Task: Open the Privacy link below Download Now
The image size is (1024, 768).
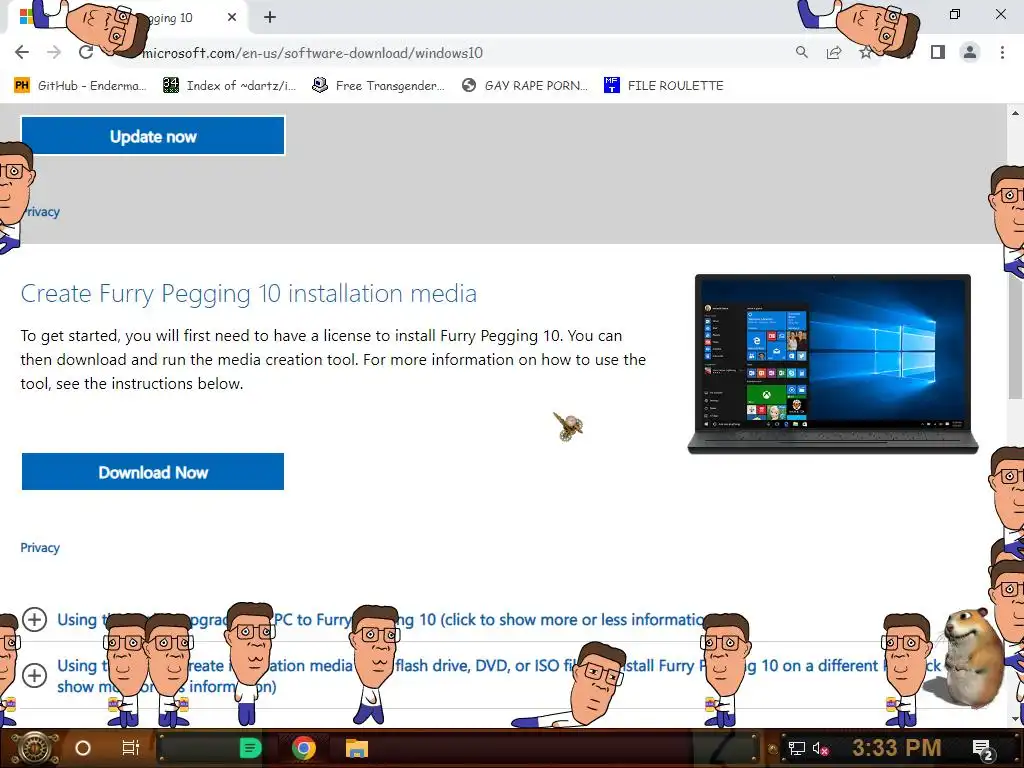Action: tap(40, 547)
